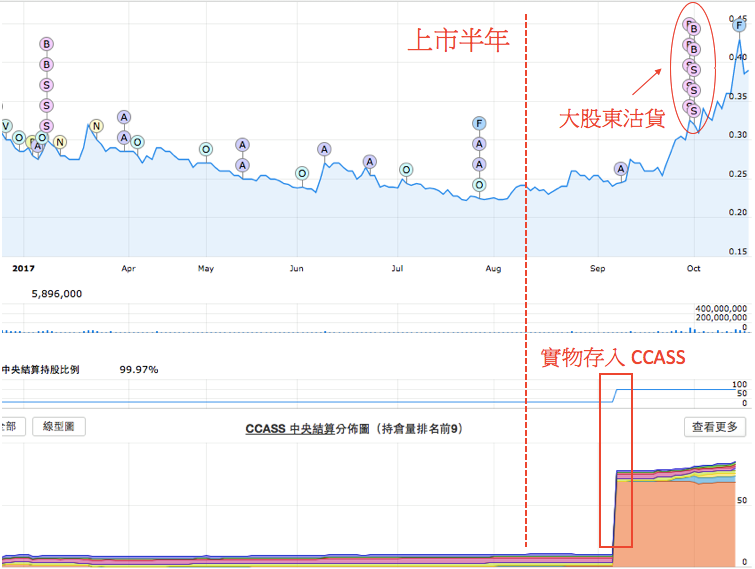
Task: Click the Aug label on the time axis
Action: [493, 269]
